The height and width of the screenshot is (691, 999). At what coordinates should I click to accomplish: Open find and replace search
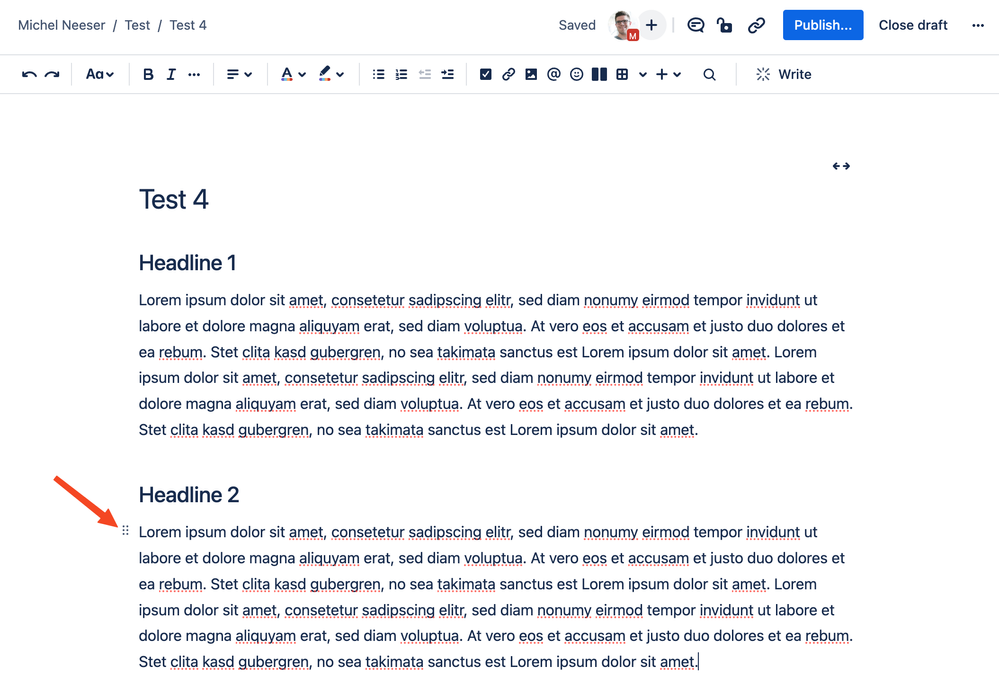click(709, 75)
